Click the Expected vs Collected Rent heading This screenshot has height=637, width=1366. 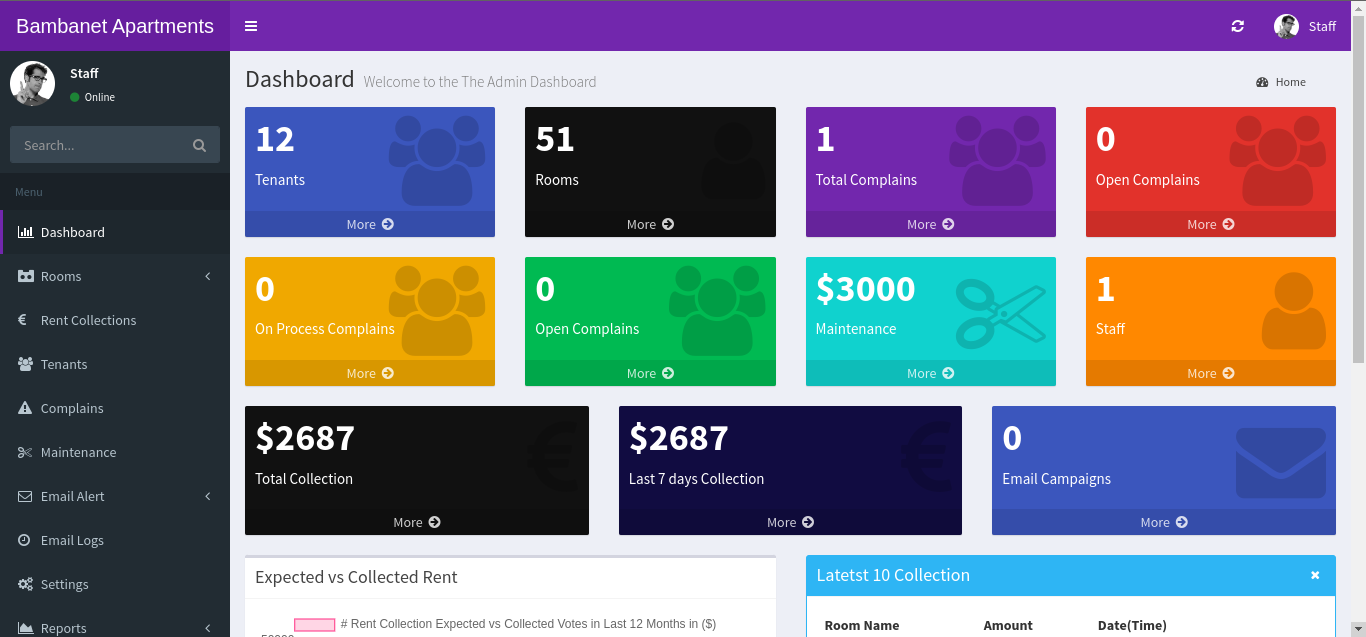(x=356, y=577)
